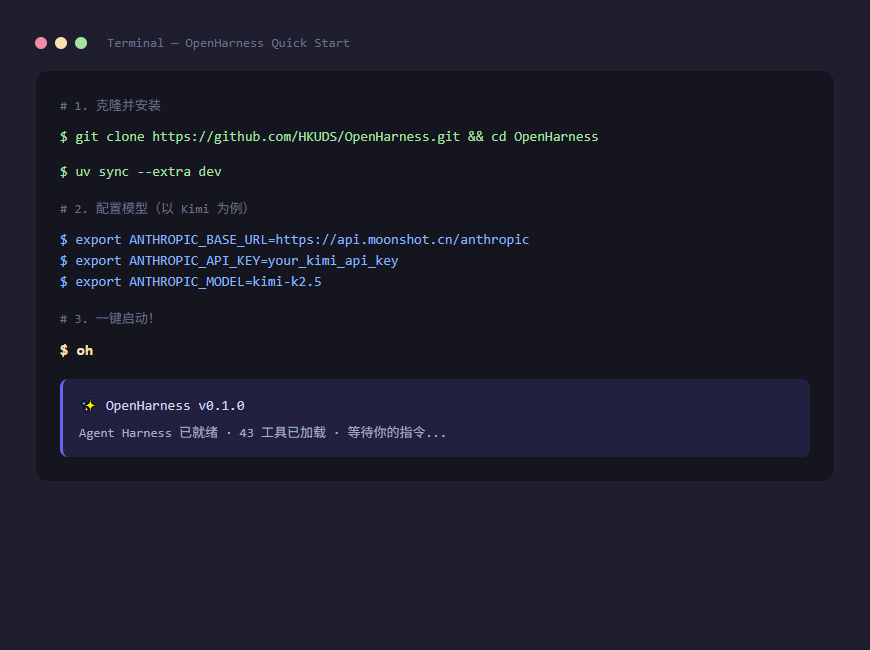Image resolution: width=870 pixels, height=650 pixels.
Task: Click the 43 工具已加载 status text
Action: 281,432
